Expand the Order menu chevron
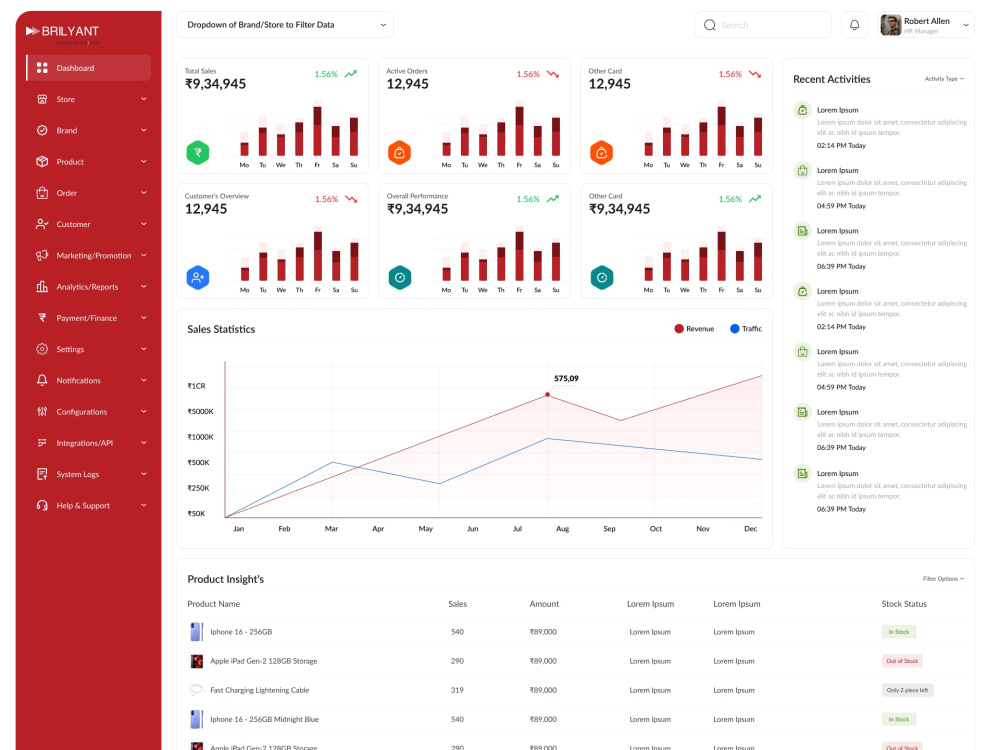This screenshot has width=1000, height=750. (143, 193)
